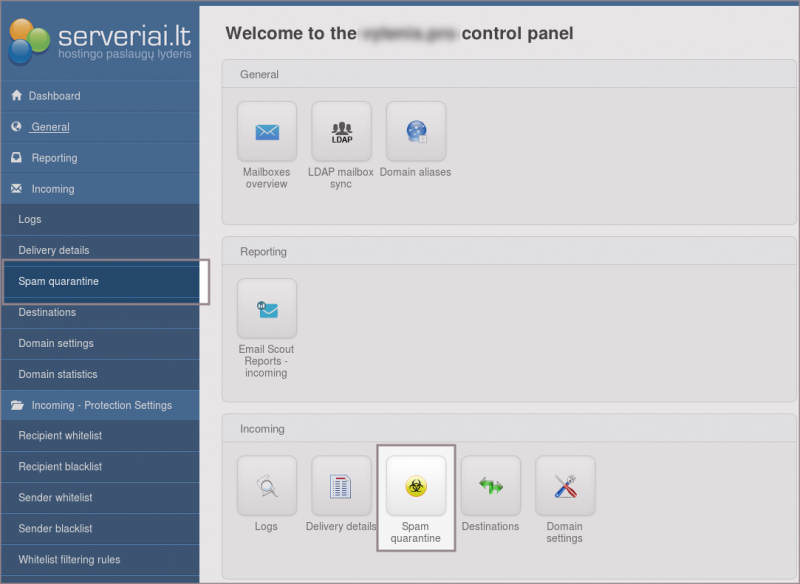This screenshot has height=584, width=800.
Task: Click the Logs magnifier icon tile
Action: click(266, 486)
